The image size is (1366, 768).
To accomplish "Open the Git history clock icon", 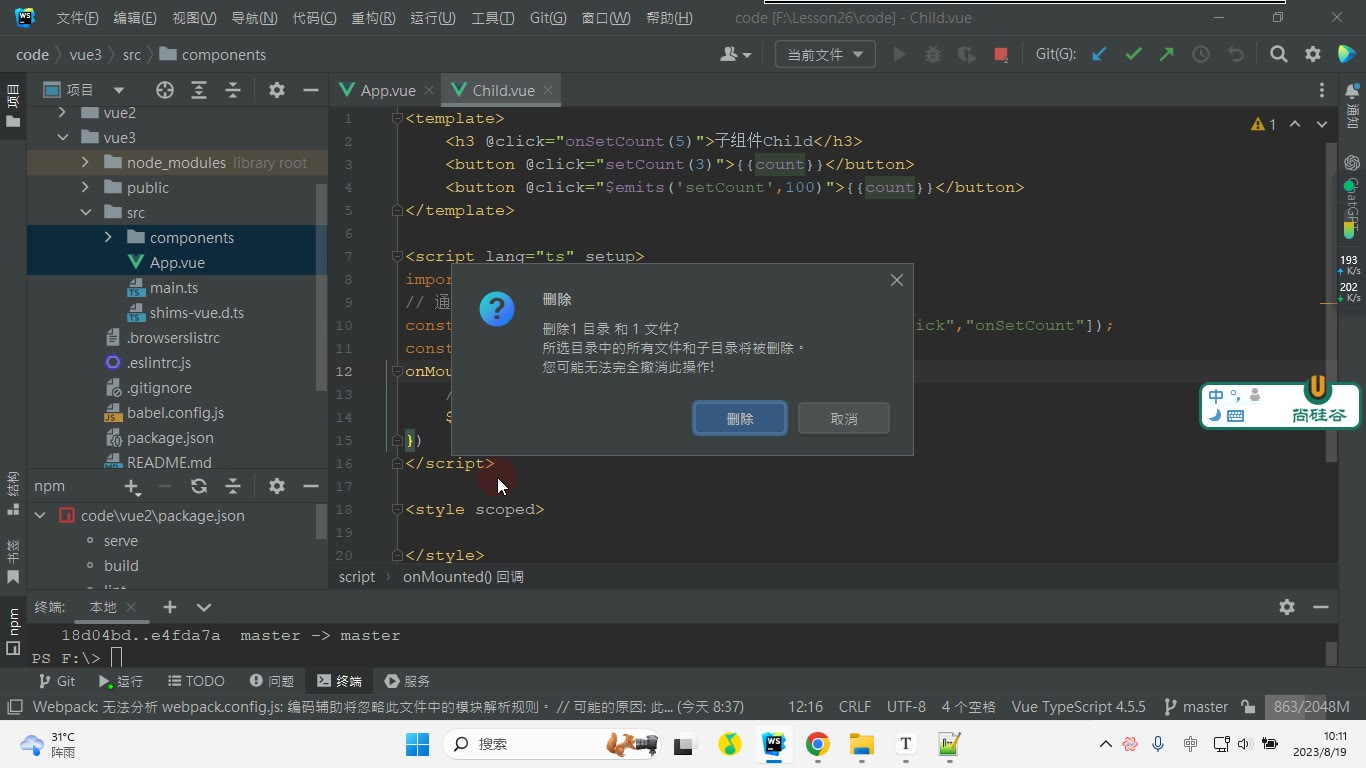I will (x=1201, y=55).
